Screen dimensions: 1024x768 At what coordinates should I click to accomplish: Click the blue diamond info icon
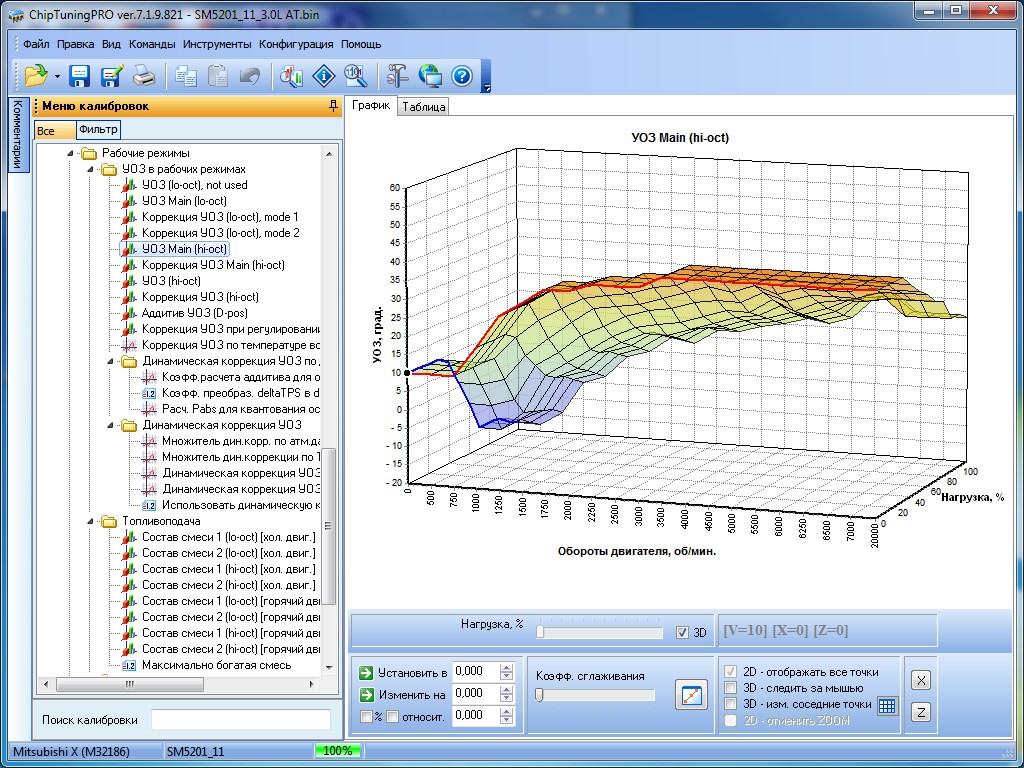(x=323, y=76)
